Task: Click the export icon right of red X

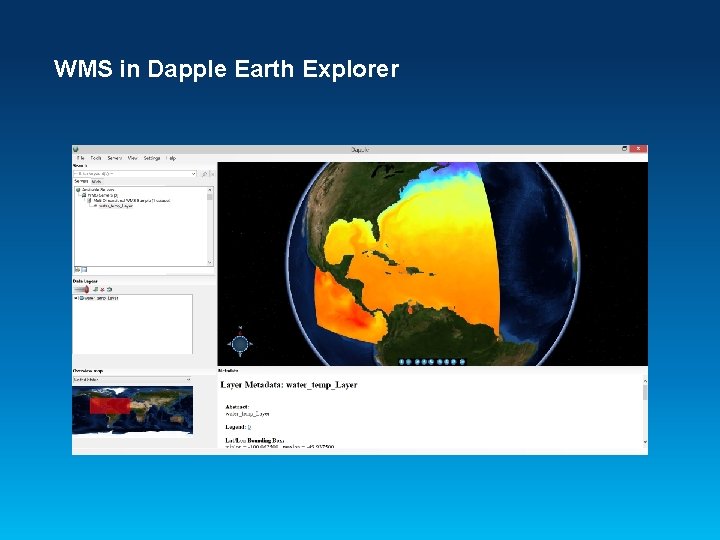Action: [x=110, y=289]
